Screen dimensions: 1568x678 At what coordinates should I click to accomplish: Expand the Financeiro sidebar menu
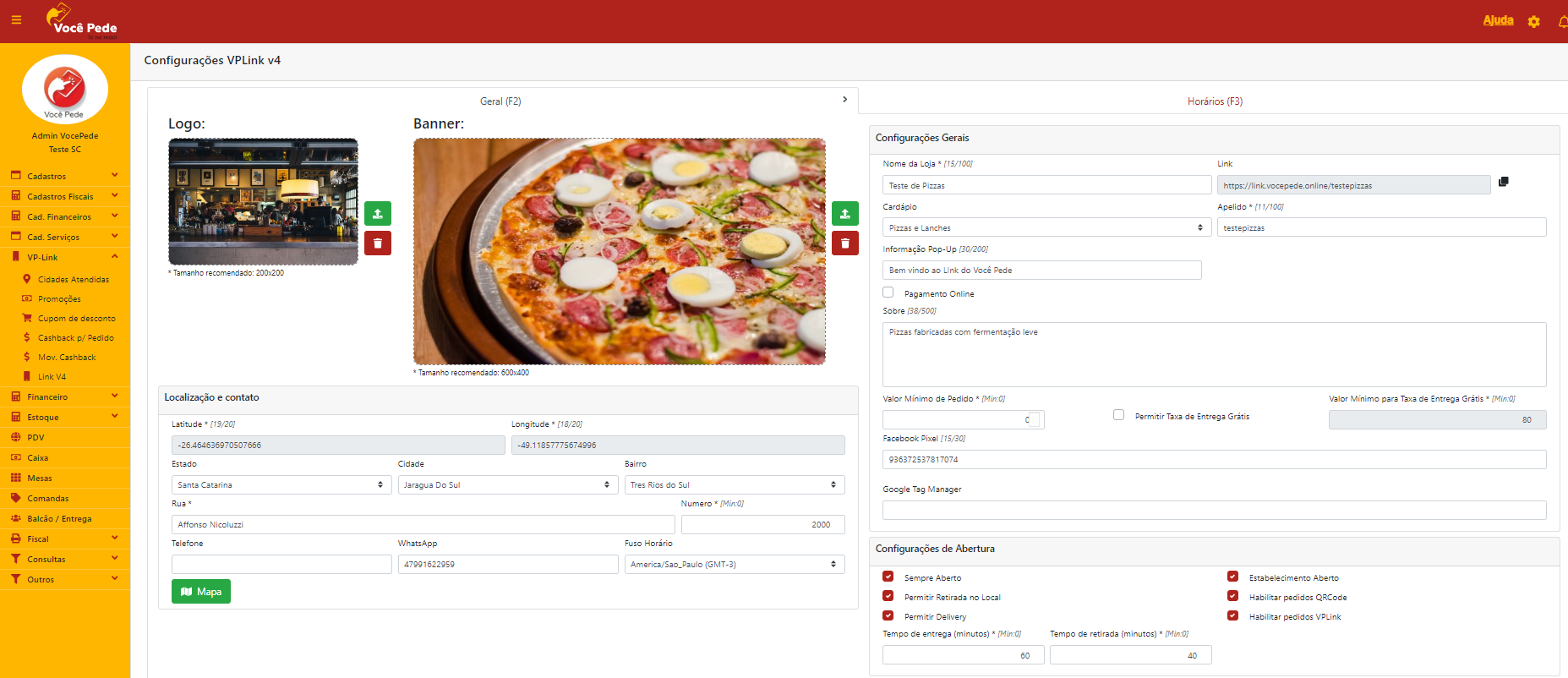click(x=64, y=396)
